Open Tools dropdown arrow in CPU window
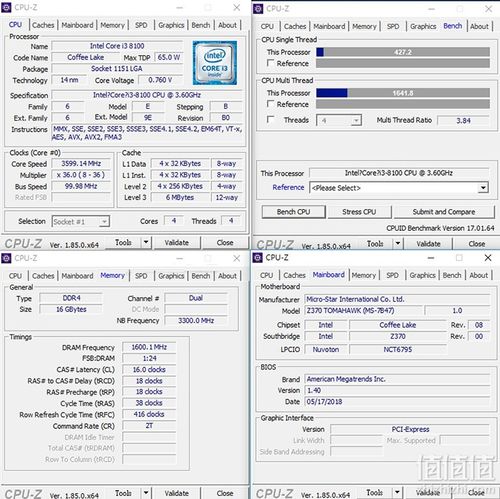This screenshot has height=499, width=500. tap(146, 242)
